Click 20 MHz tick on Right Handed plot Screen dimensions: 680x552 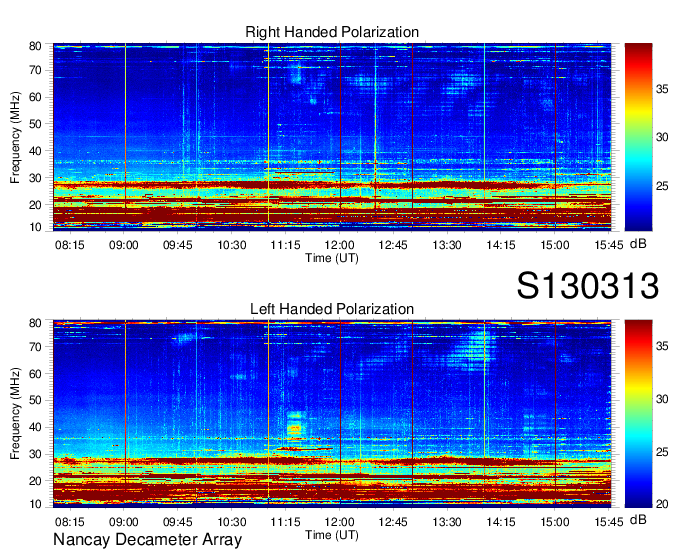35,205
